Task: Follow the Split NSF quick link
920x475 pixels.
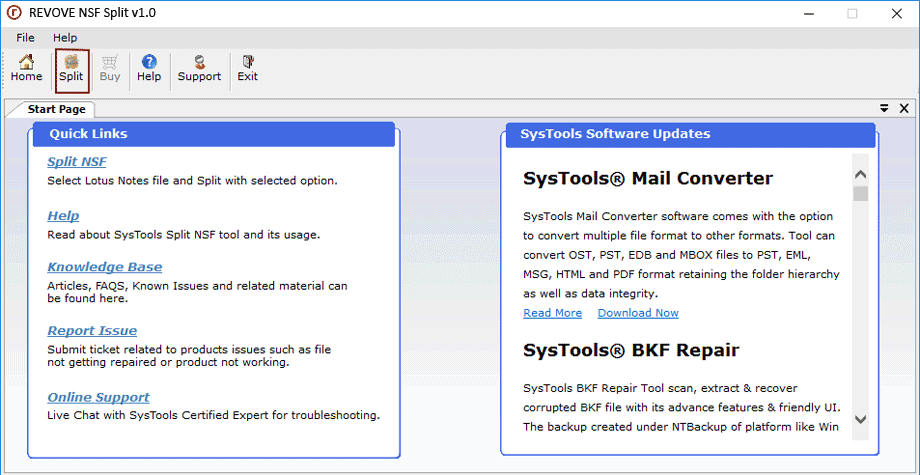Action: pyautogui.click(x=77, y=162)
